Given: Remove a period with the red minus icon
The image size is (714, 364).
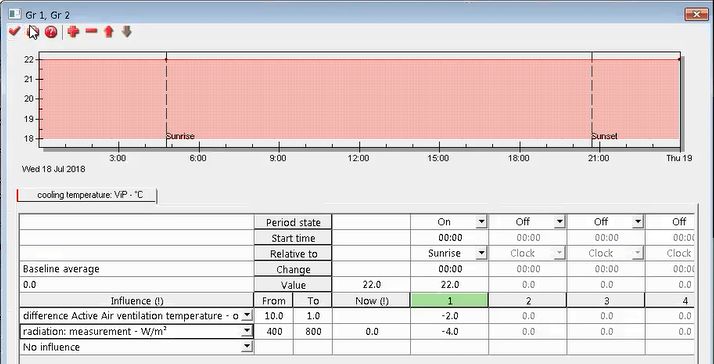Looking at the screenshot, I should point(91,31).
